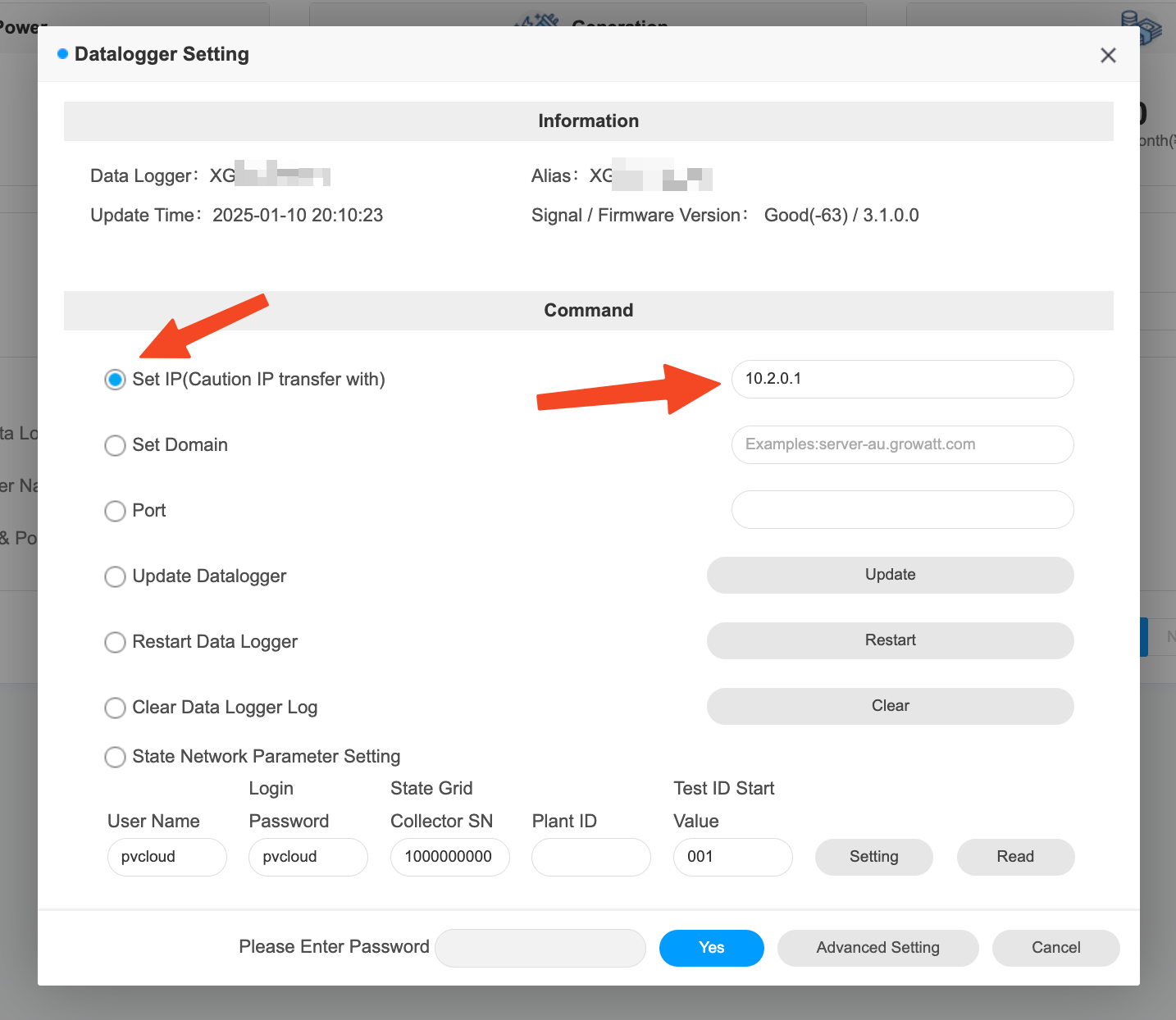Enable State Network Parameter Setting option
Screen dimensions: 1176x1020
(116, 757)
